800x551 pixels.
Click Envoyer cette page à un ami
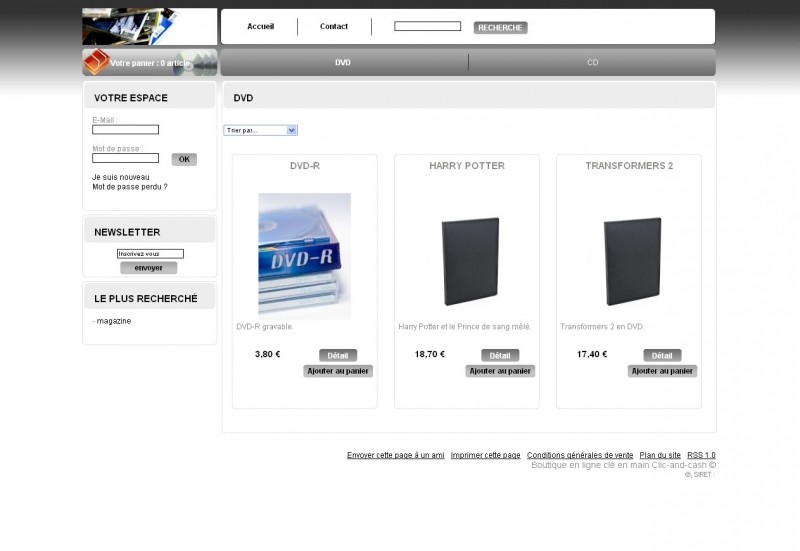point(395,455)
